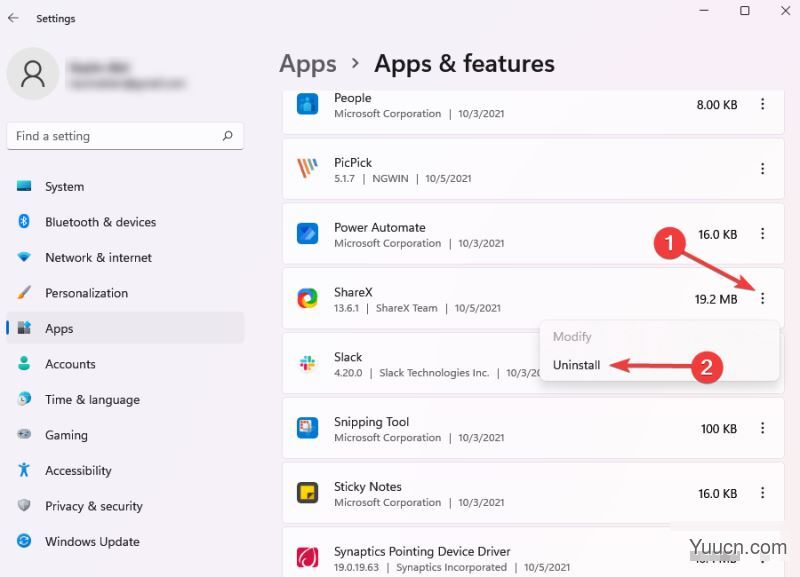Click the back arrow in Settings

(x=13, y=18)
